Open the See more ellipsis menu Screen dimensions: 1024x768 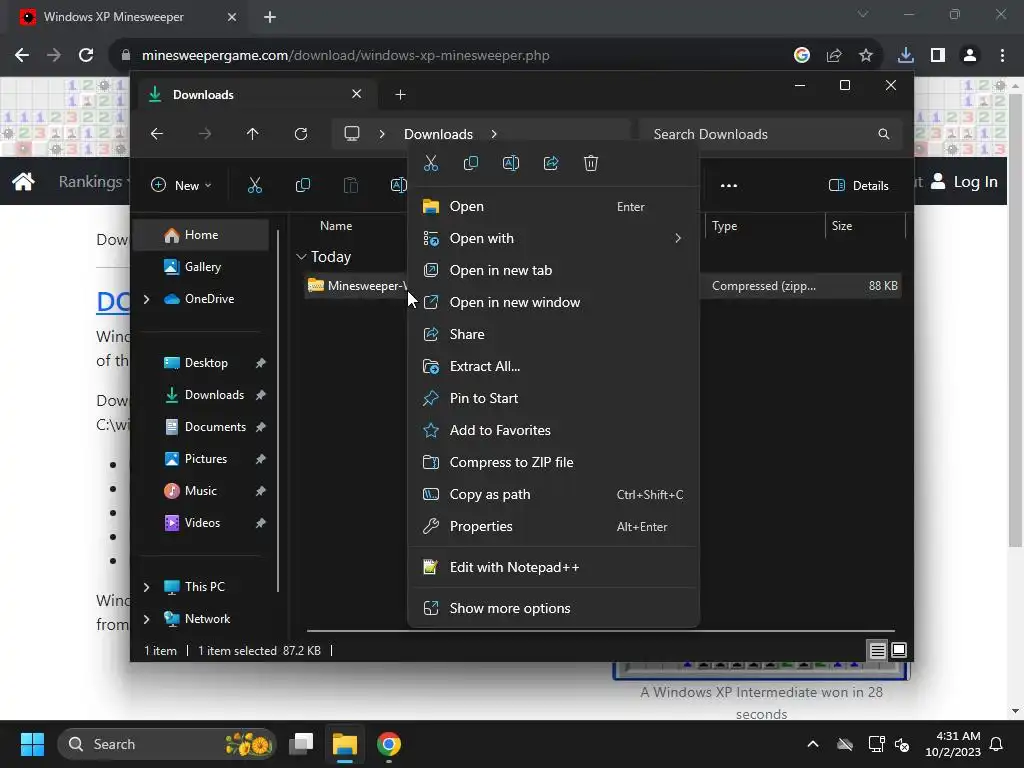click(x=729, y=185)
